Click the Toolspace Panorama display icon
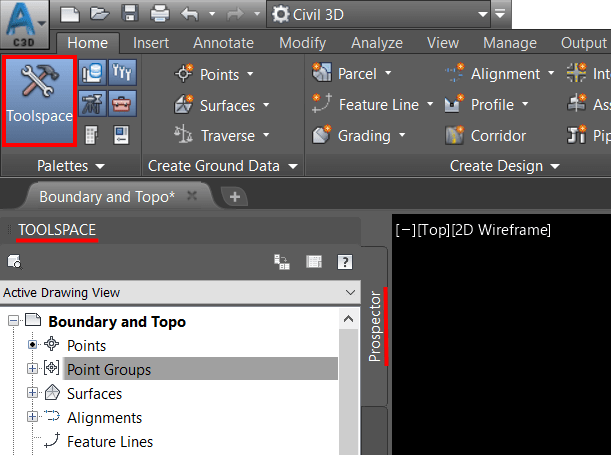 tap(314, 262)
